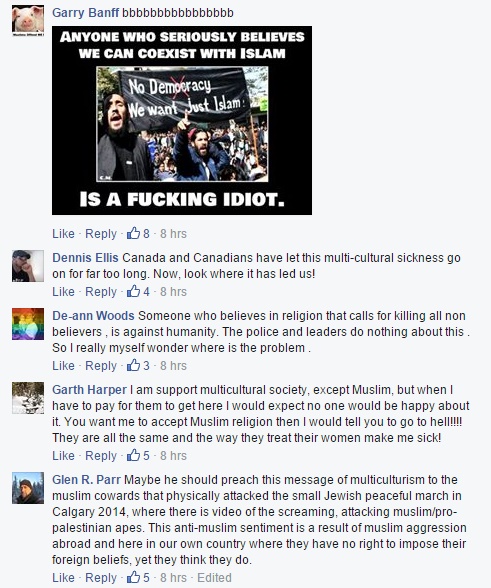Viewport: 491px width, 588px height.
Task: Click thumbs-up count on Garry Banff comment
Action: coord(146,234)
